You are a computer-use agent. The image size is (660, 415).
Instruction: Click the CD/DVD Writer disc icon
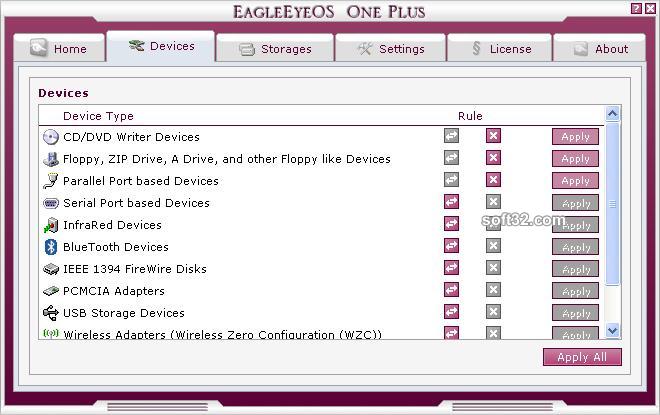pyautogui.click(x=51, y=137)
